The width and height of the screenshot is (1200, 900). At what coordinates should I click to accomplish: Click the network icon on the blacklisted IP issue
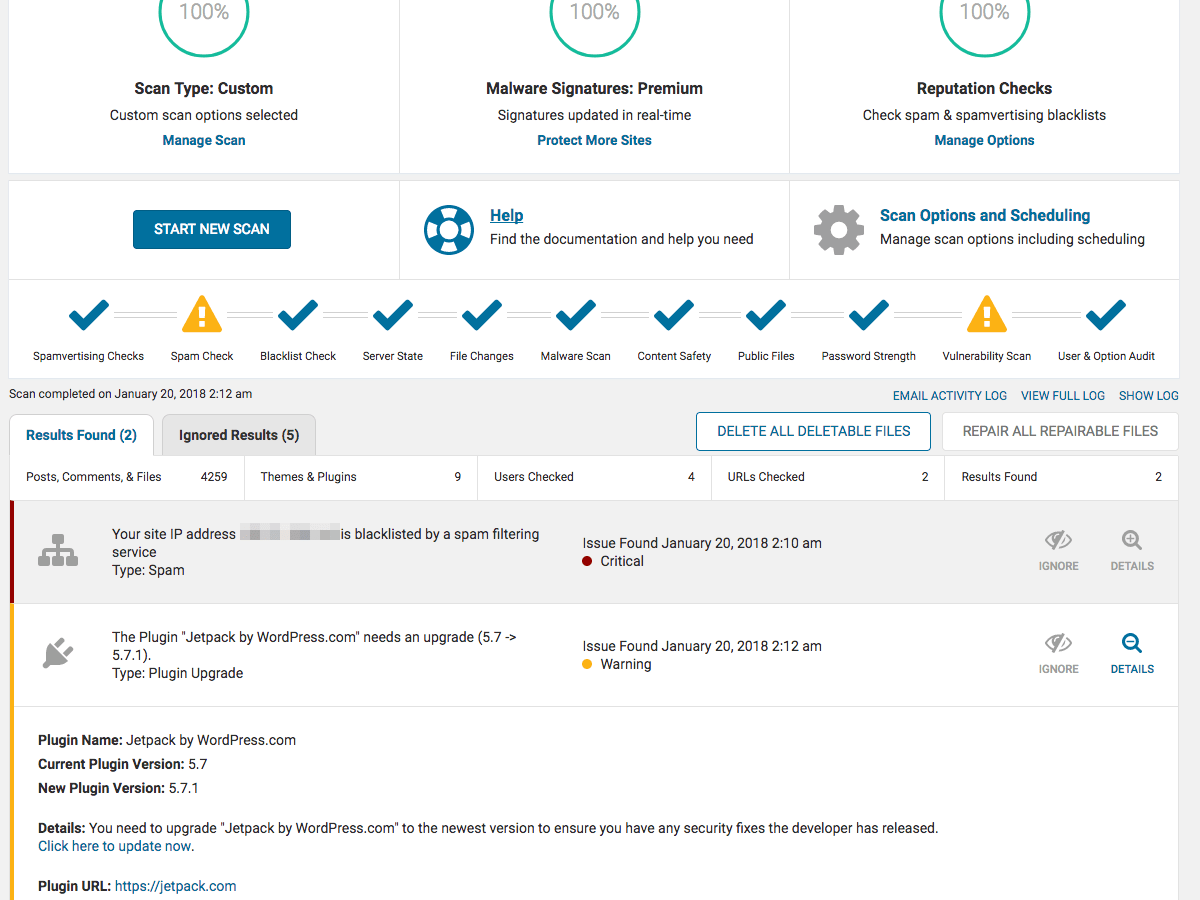click(58, 551)
